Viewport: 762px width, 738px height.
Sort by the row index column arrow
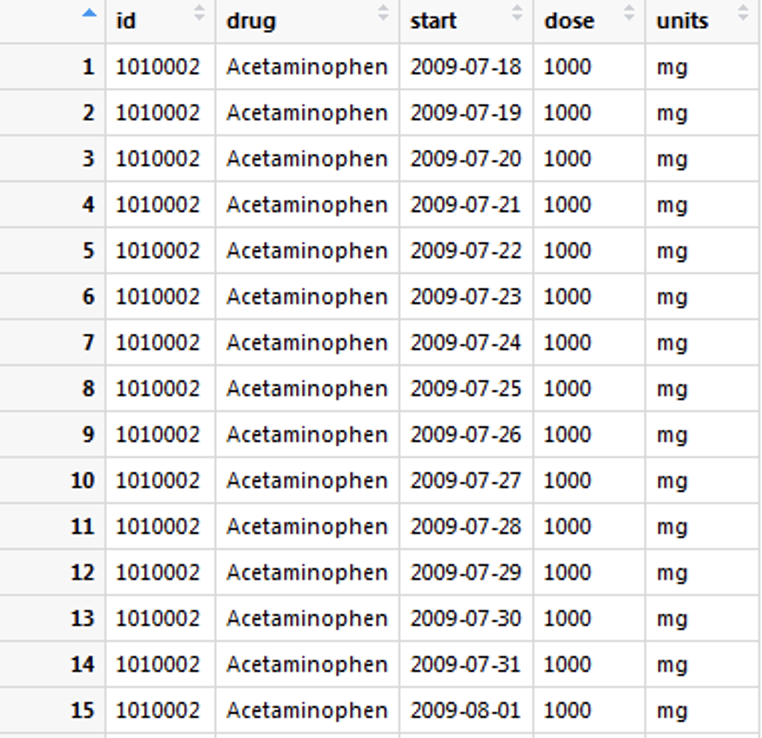point(89,14)
